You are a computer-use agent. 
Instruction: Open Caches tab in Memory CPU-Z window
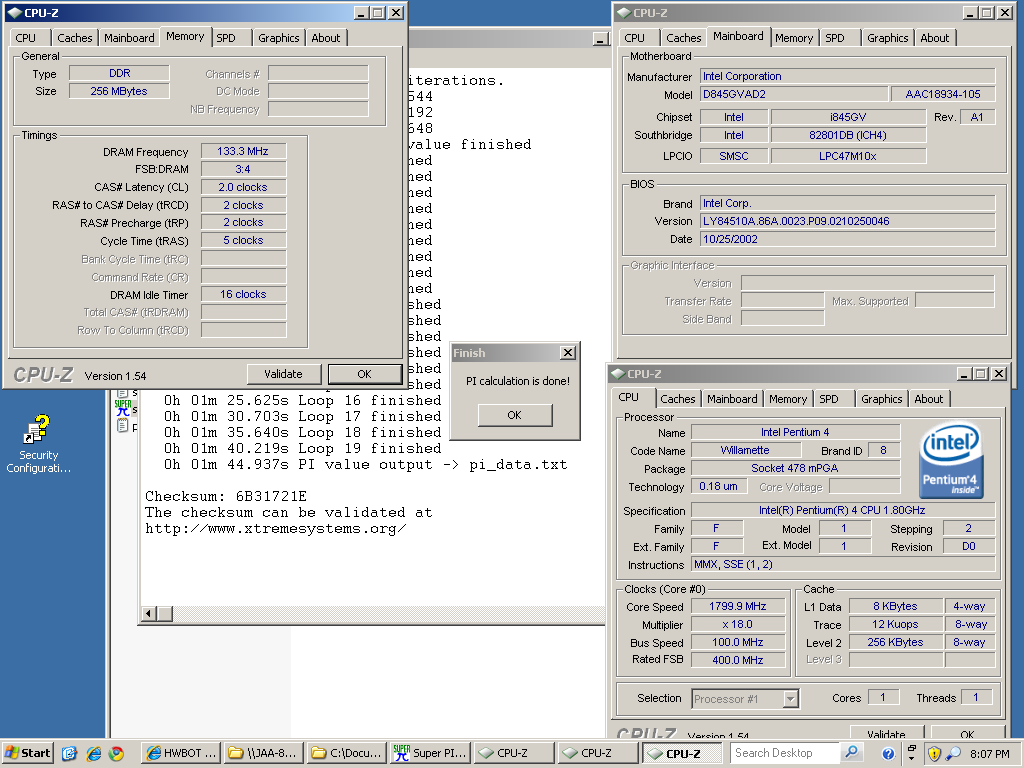pos(75,38)
